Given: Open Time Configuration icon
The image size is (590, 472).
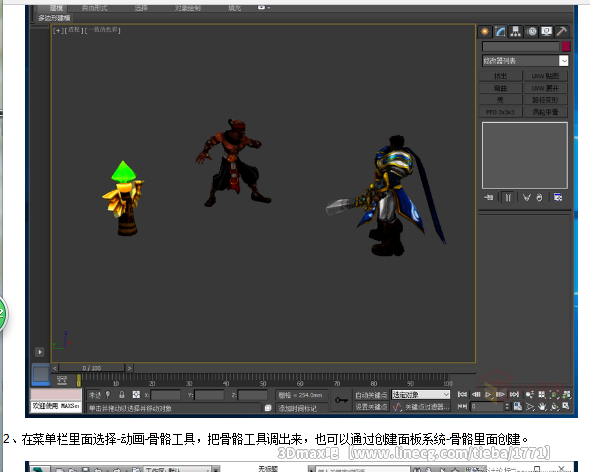Looking at the screenshot, I should [x=518, y=407].
